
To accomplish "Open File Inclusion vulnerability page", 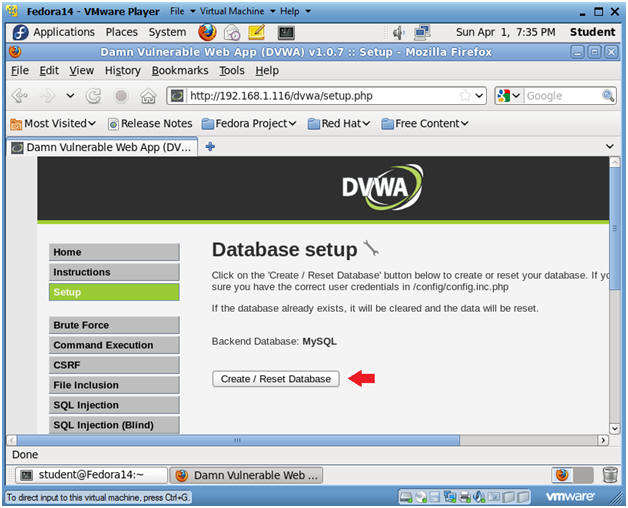I will click(114, 385).
